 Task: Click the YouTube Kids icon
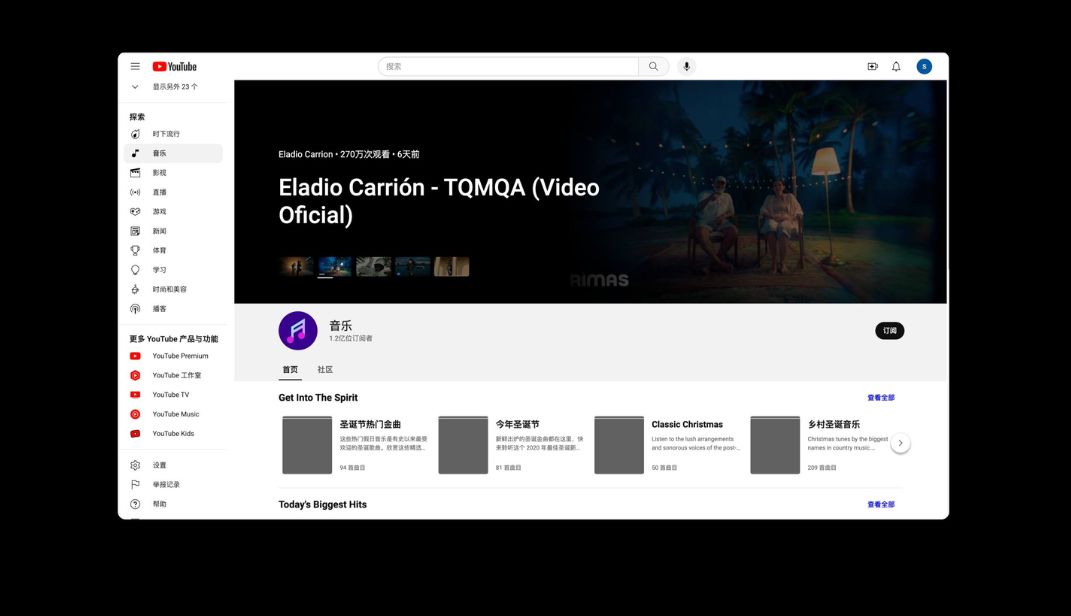coord(135,434)
